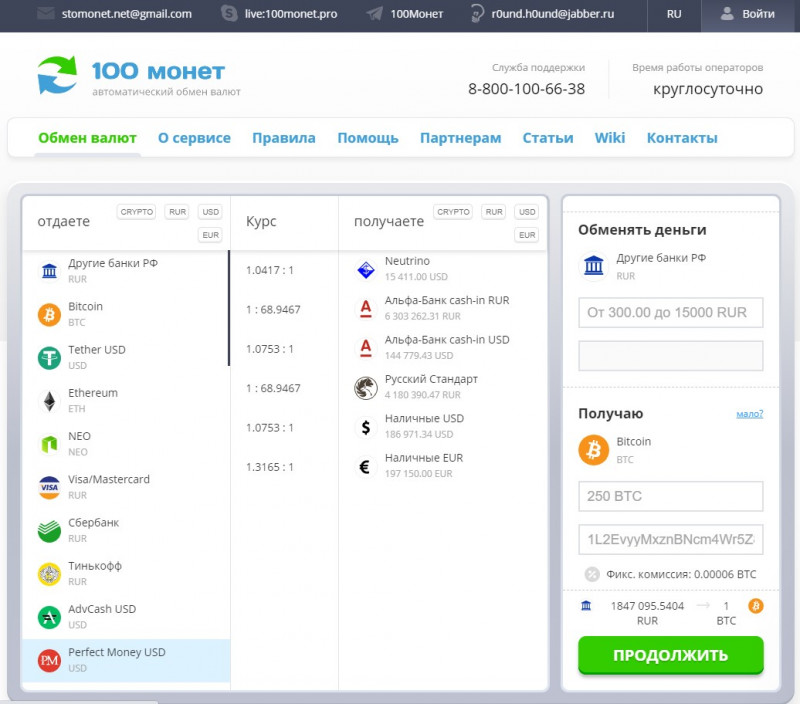Image resolution: width=800 pixels, height=704 pixels.
Task: Choose Альфа-Банк cash-in USD icon
Action: coord(366,348)
